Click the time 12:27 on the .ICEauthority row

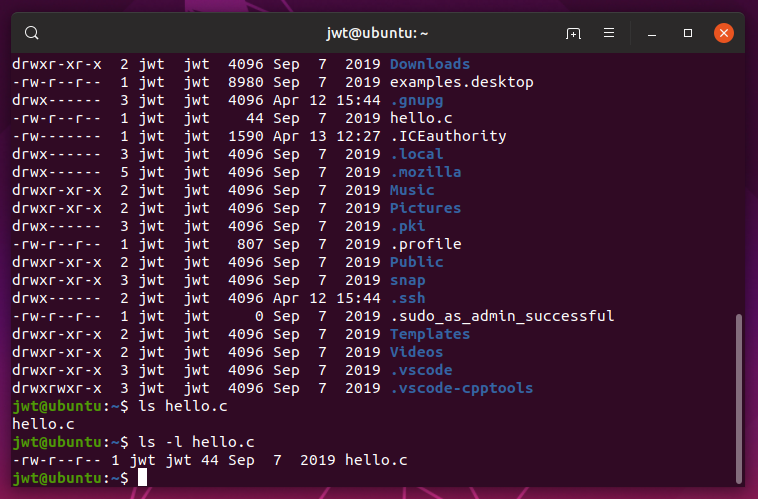(x=358, y=136)
